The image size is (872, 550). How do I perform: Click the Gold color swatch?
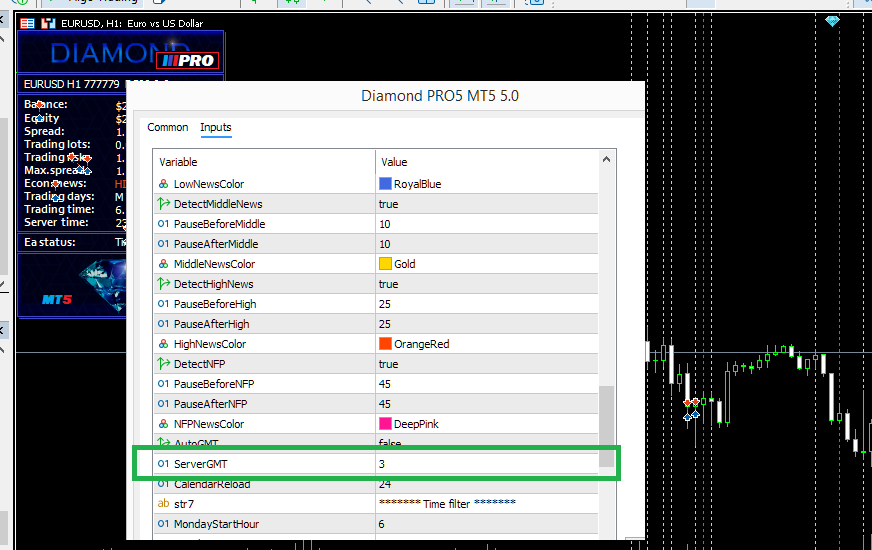coord(385,264)
